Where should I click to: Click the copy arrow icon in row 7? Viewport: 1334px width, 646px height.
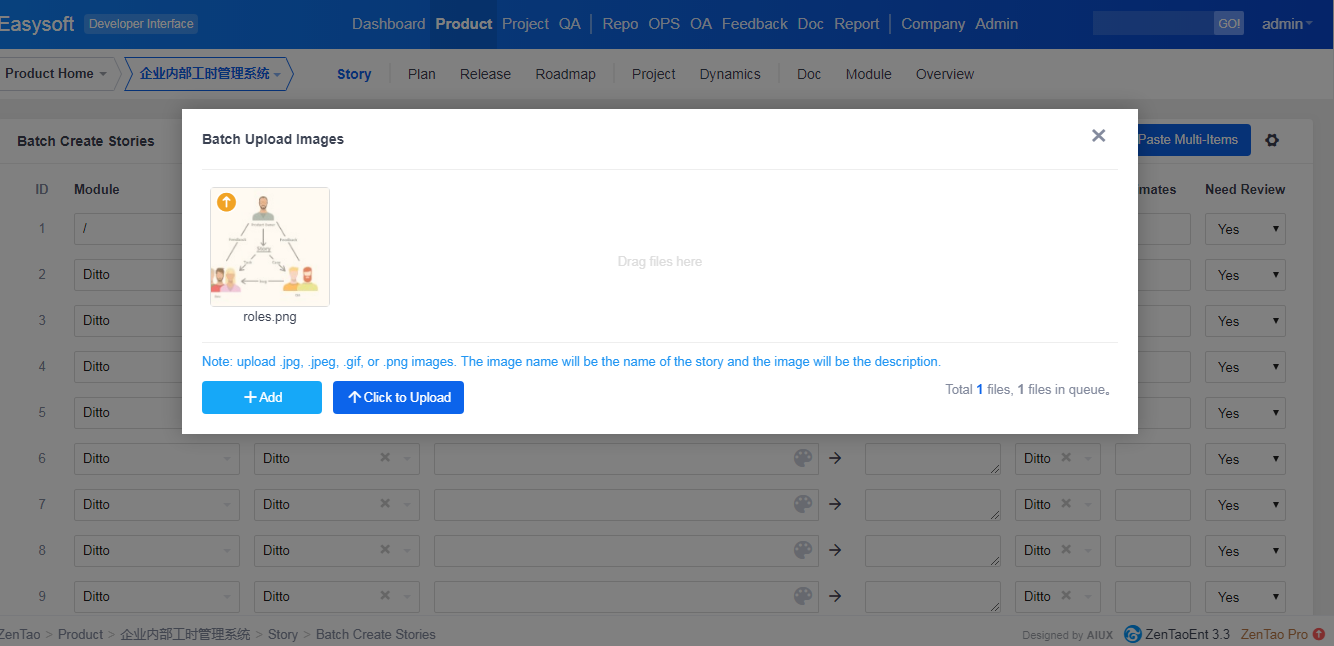836,504
